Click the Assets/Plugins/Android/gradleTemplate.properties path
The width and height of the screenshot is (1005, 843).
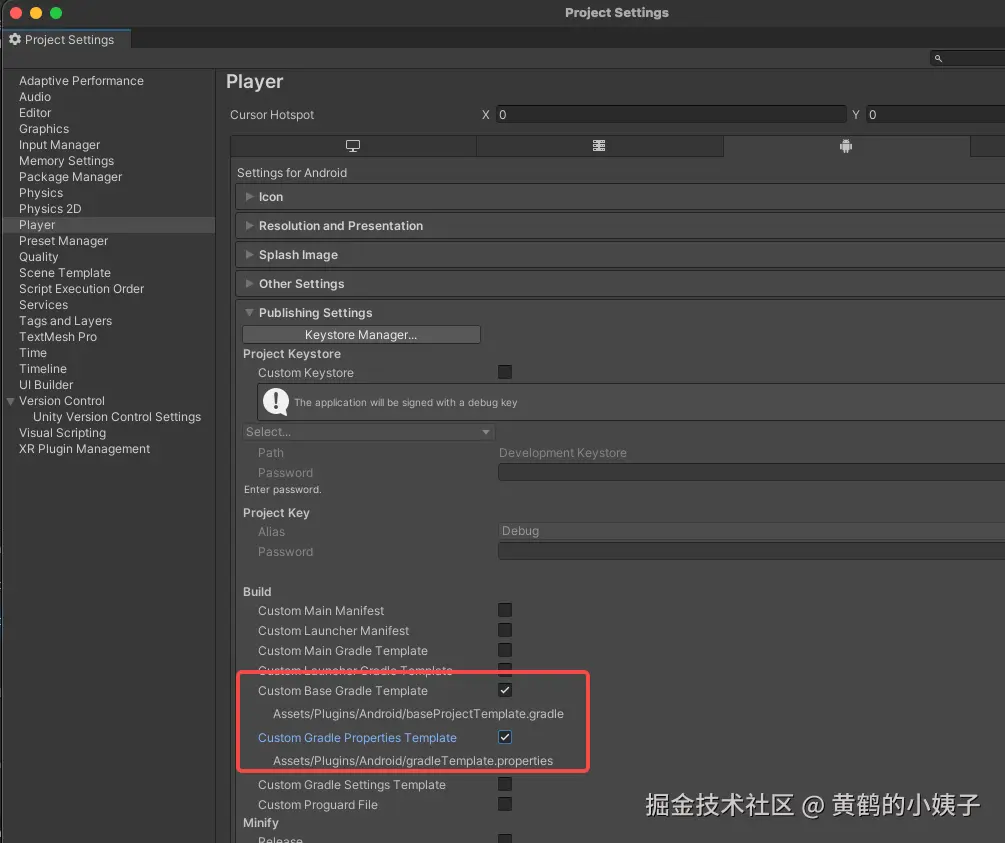[x=413, y=761]
